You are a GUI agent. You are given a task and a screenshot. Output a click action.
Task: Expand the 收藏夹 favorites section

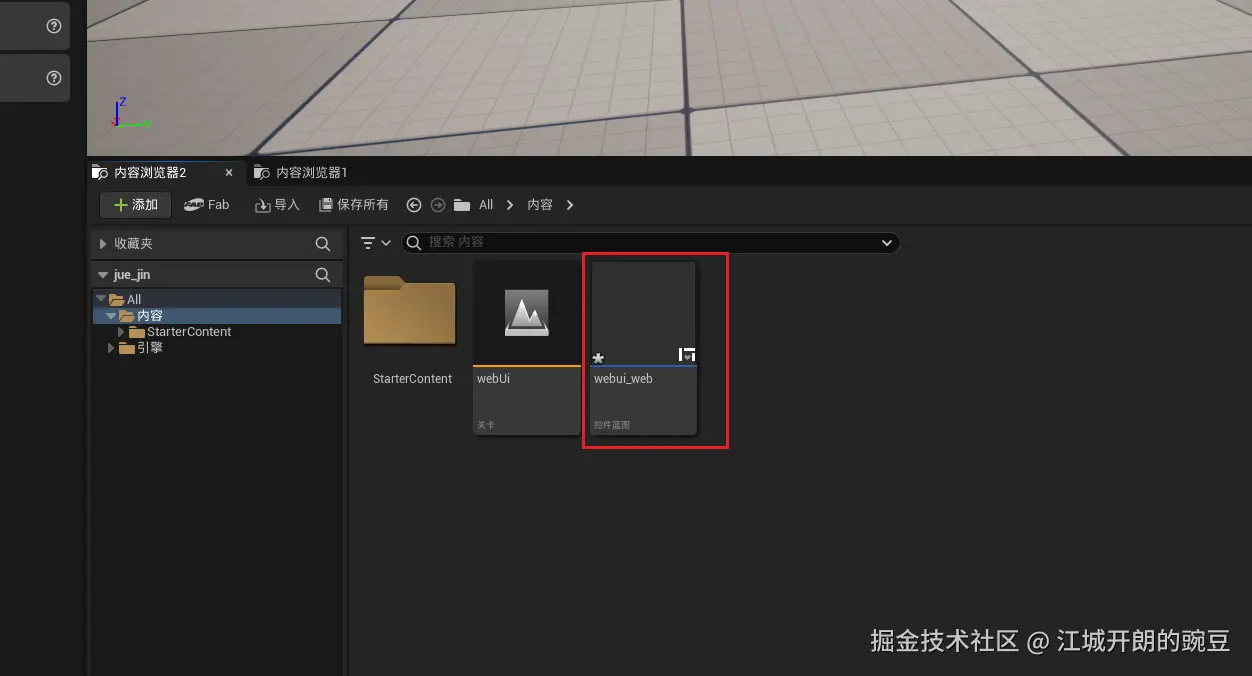(x=103, y=244)
